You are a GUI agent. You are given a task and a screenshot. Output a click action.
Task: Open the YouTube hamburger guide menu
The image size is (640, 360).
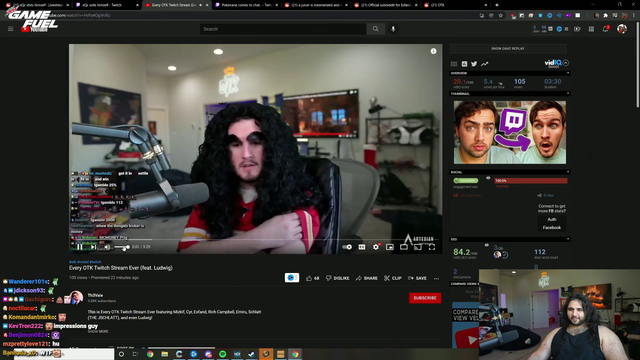11,29
